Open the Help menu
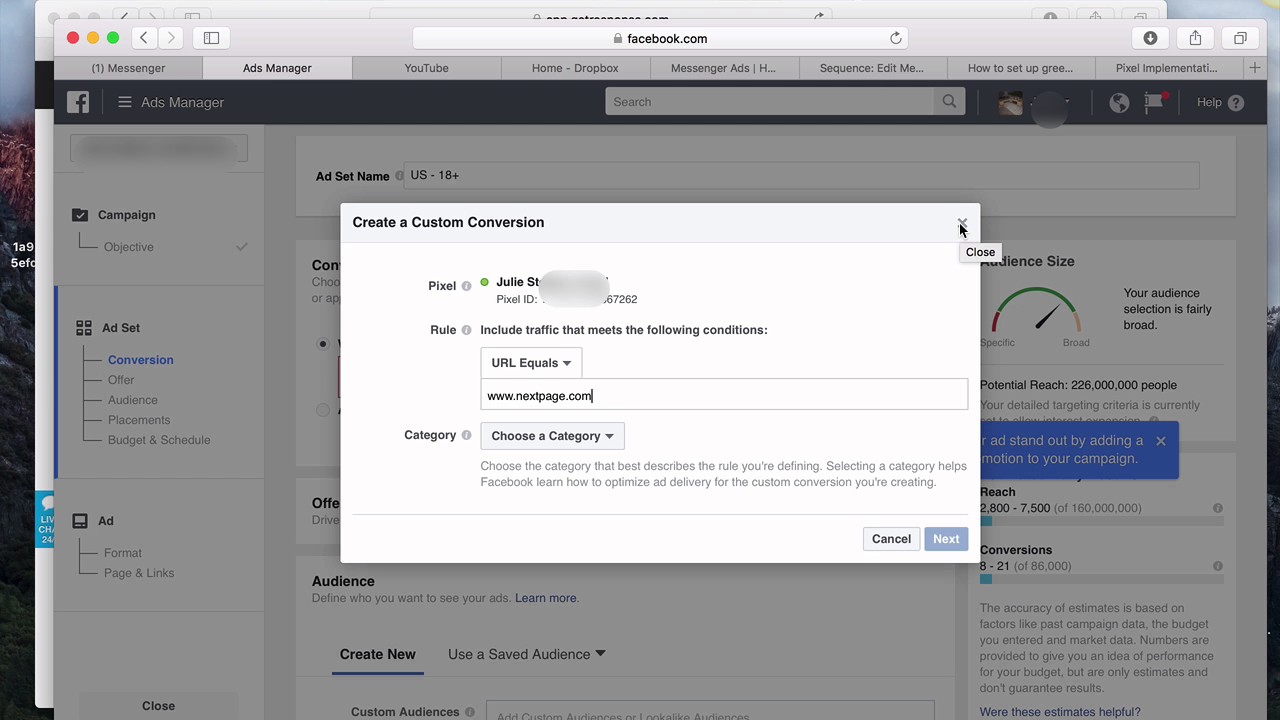This screenshot has height=720, width=1280. [1220, 102]
